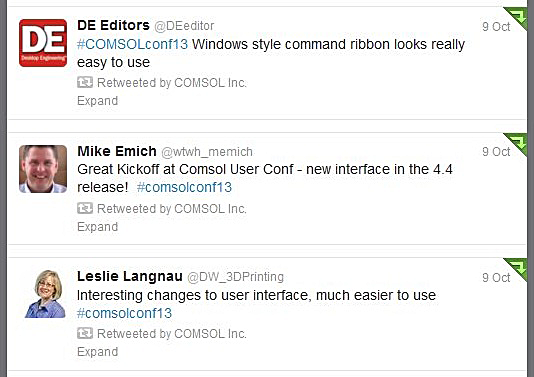Click retweet icon in Leslie Langnau tweet
The width and height of the screenshot is (534, 377).
(x=85, y=333)
